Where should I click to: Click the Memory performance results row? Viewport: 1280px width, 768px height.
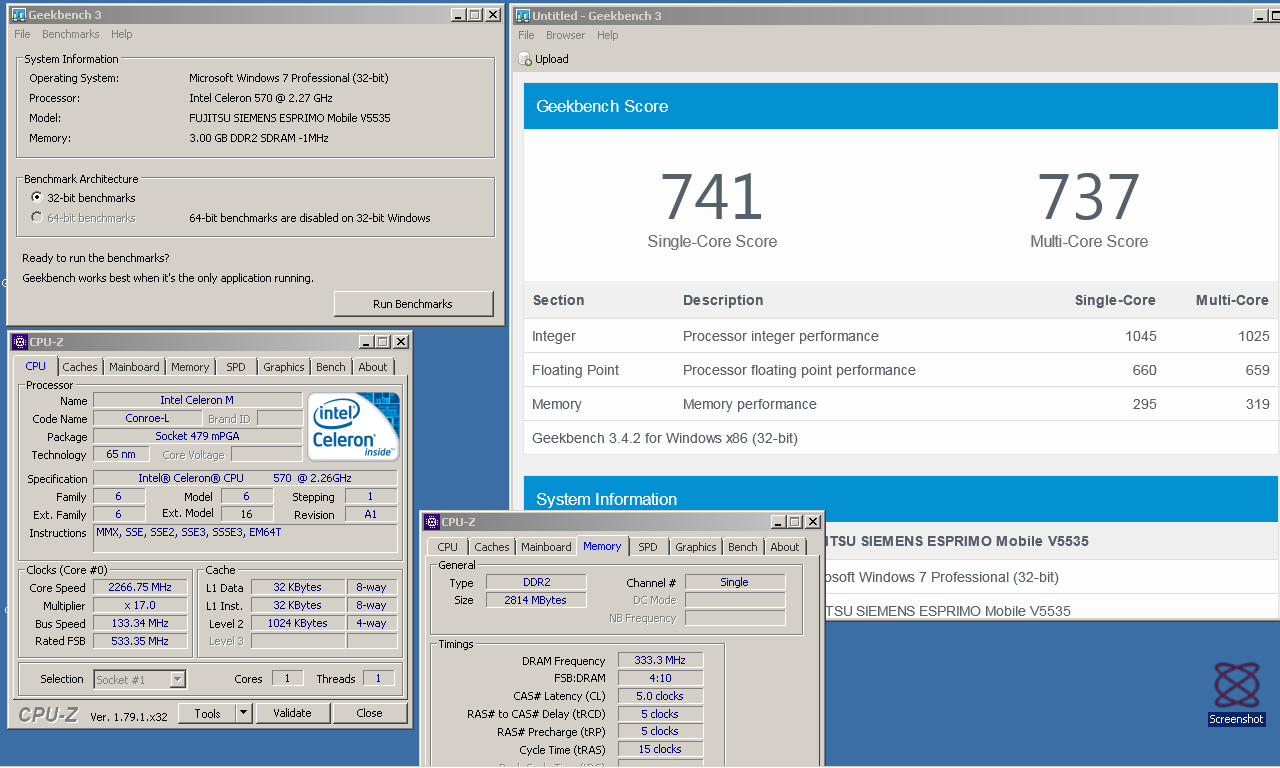(901, 404)
